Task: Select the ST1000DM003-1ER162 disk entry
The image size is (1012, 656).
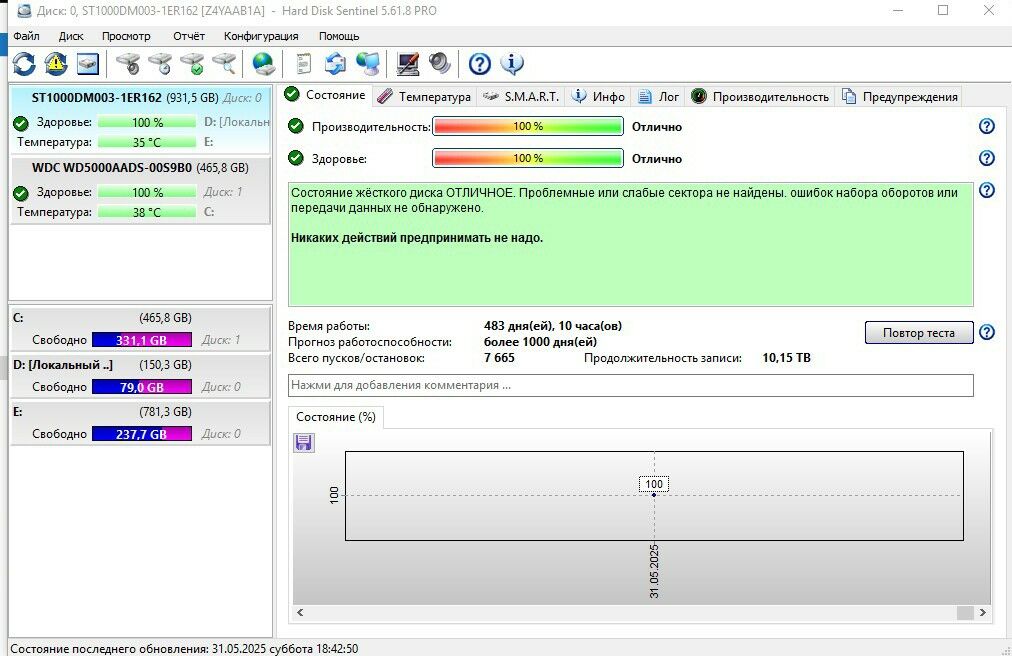Action: click(140, 121)
